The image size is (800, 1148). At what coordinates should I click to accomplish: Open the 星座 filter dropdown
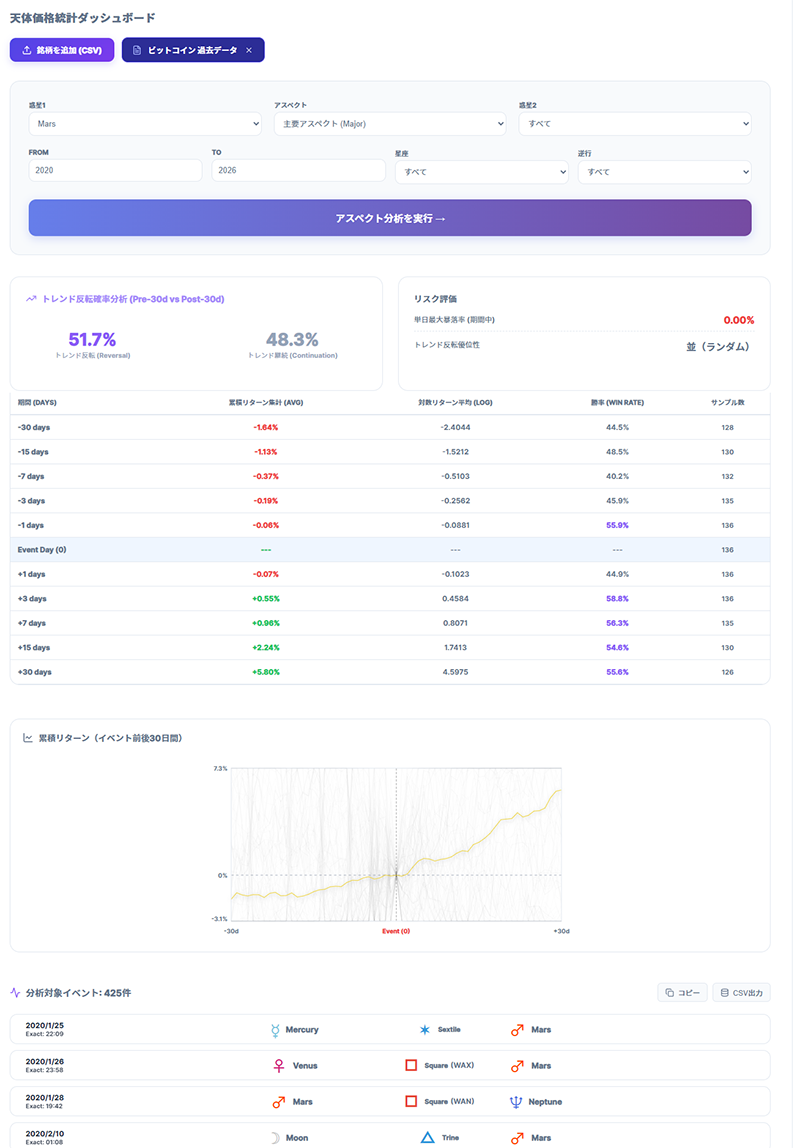click(481, 172)
